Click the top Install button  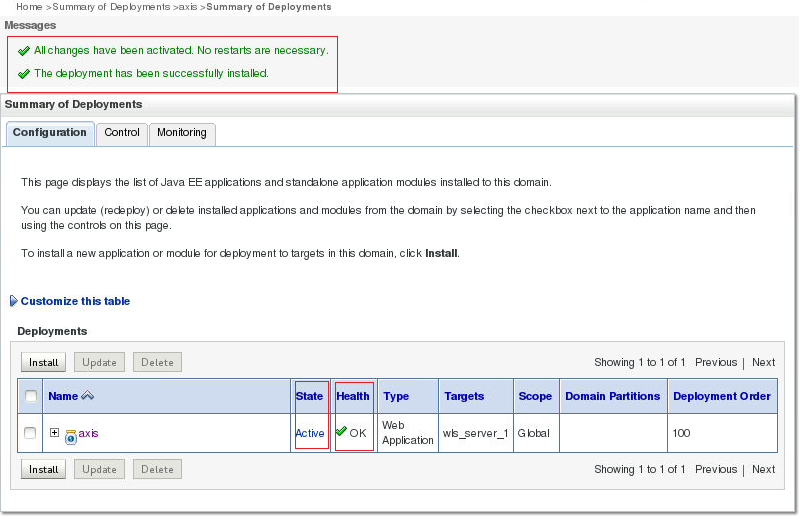(43, 362)
